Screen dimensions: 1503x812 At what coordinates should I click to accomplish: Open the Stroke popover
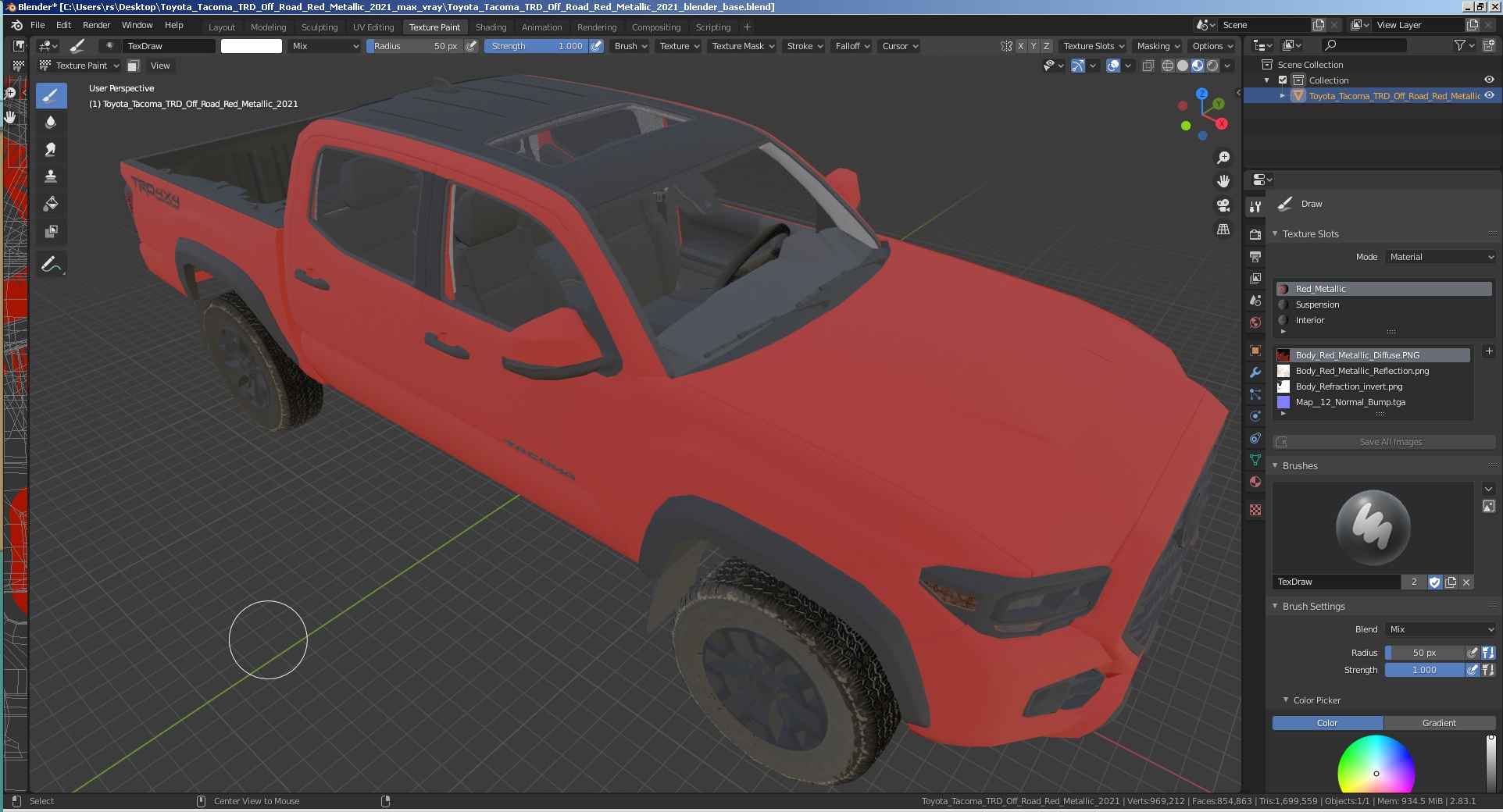[805, 46]
